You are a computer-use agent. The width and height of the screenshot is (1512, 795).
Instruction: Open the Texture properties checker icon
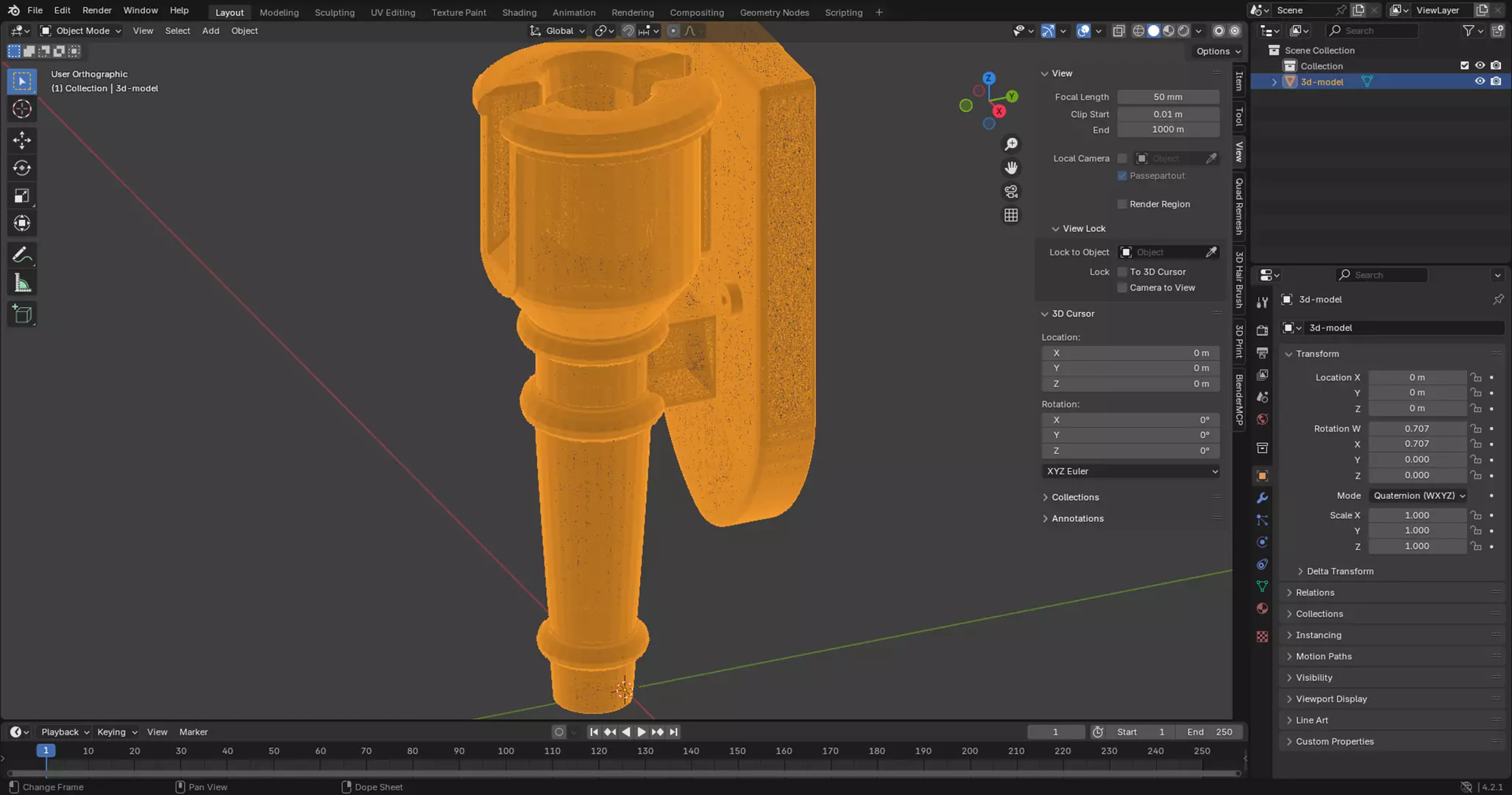pyautogui.click(x=1263, y=636)
